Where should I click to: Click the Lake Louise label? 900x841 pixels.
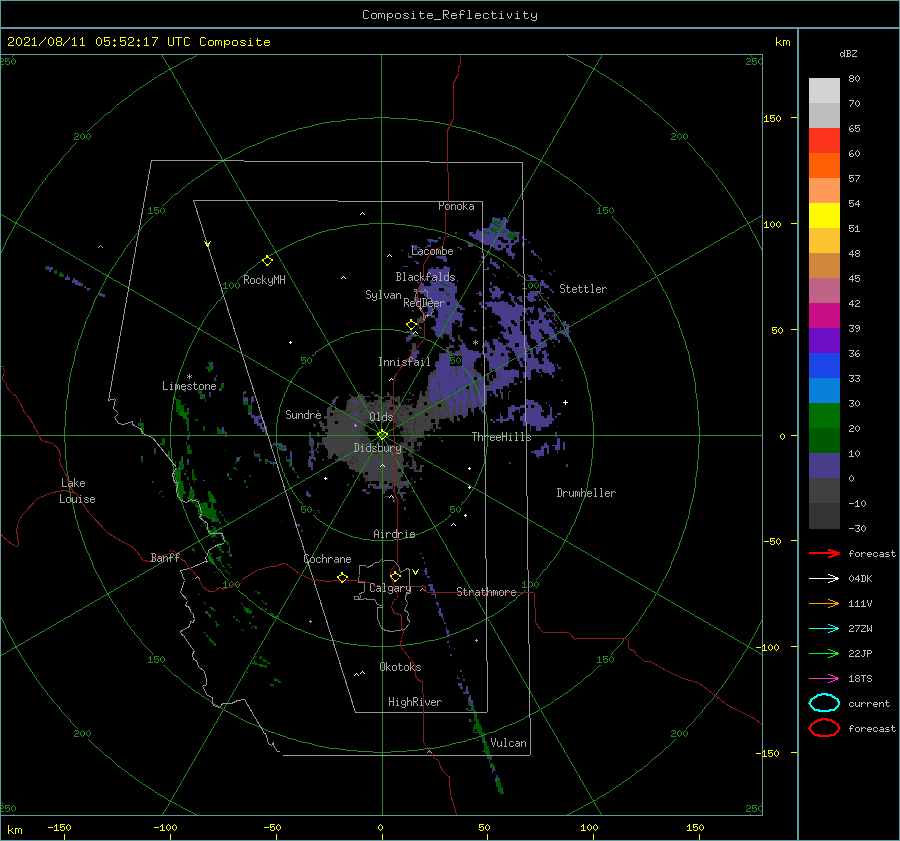point(77,491)
